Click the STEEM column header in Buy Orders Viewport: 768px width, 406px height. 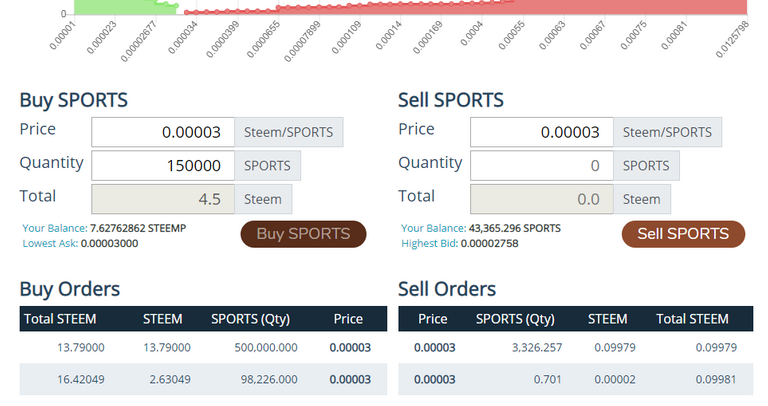click(163, 319)
